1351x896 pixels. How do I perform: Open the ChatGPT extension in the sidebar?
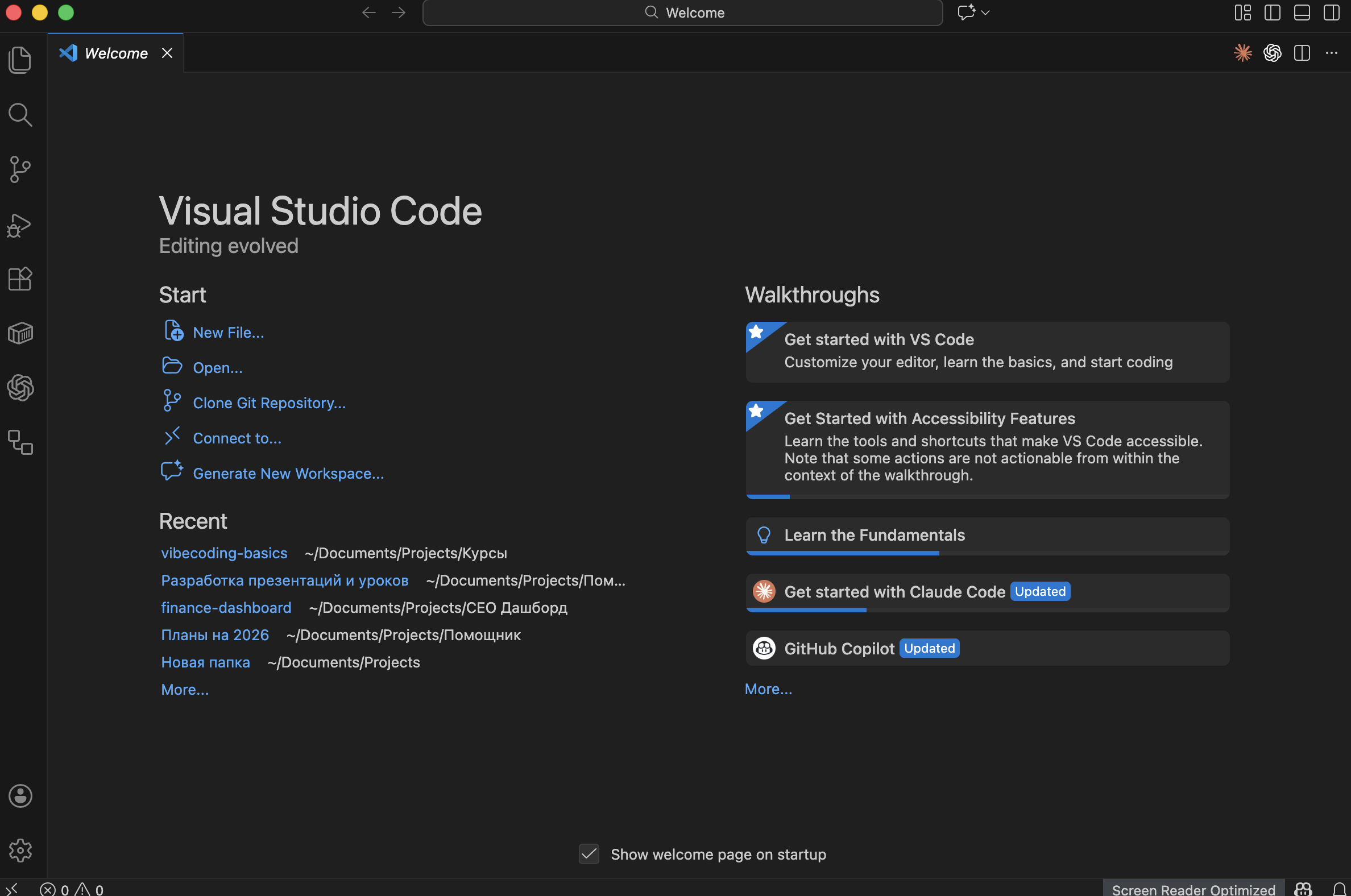(x=20, y=388)
